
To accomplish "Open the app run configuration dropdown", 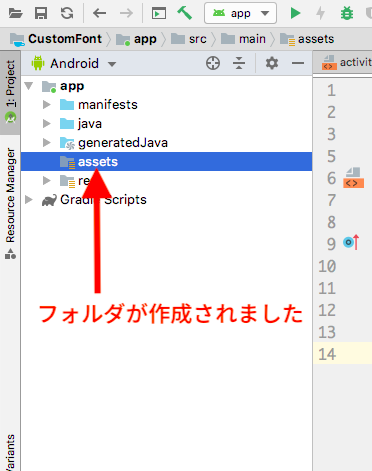I will [240, 13].
